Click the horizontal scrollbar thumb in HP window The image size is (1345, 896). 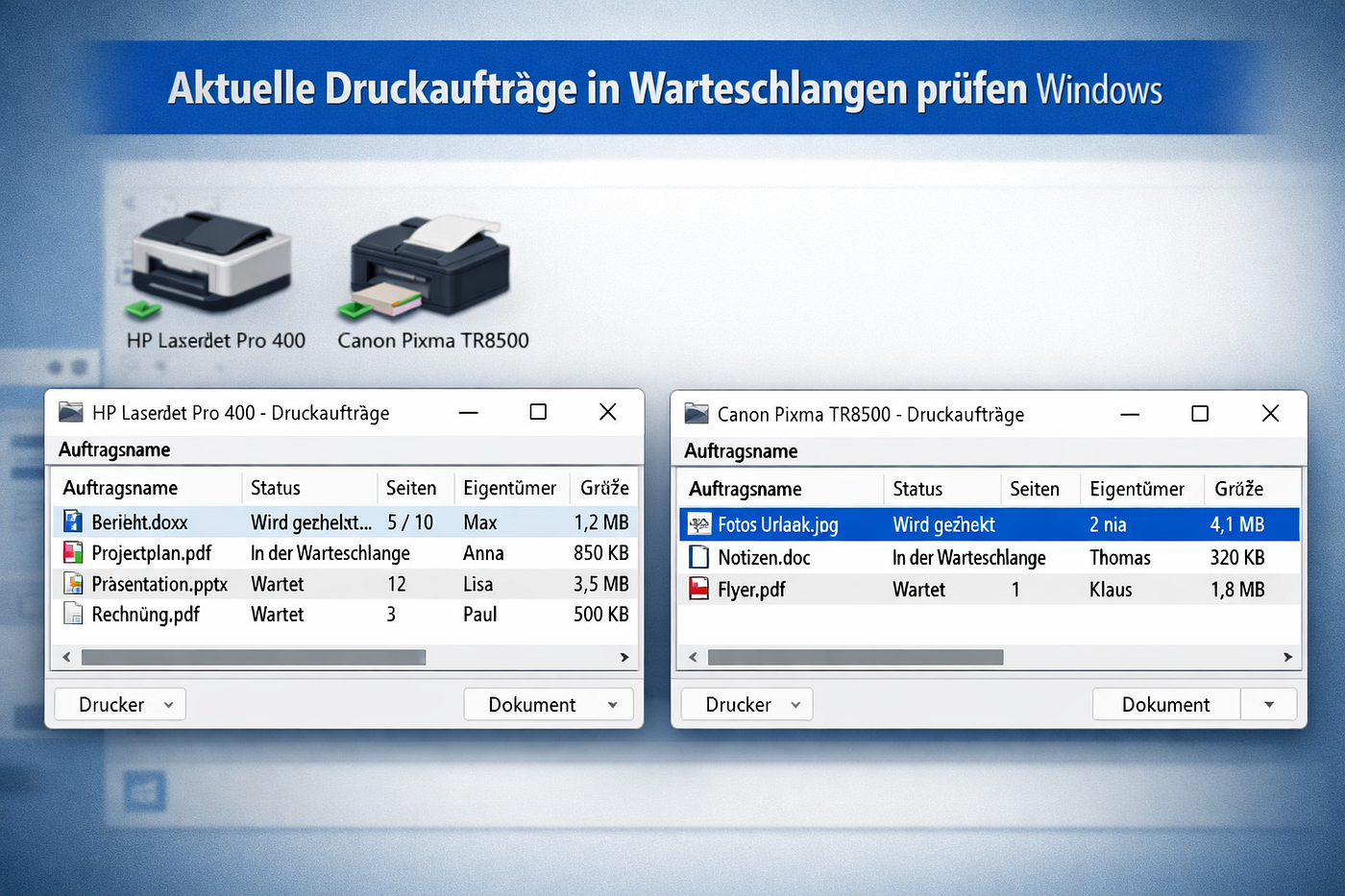[254, 658]
